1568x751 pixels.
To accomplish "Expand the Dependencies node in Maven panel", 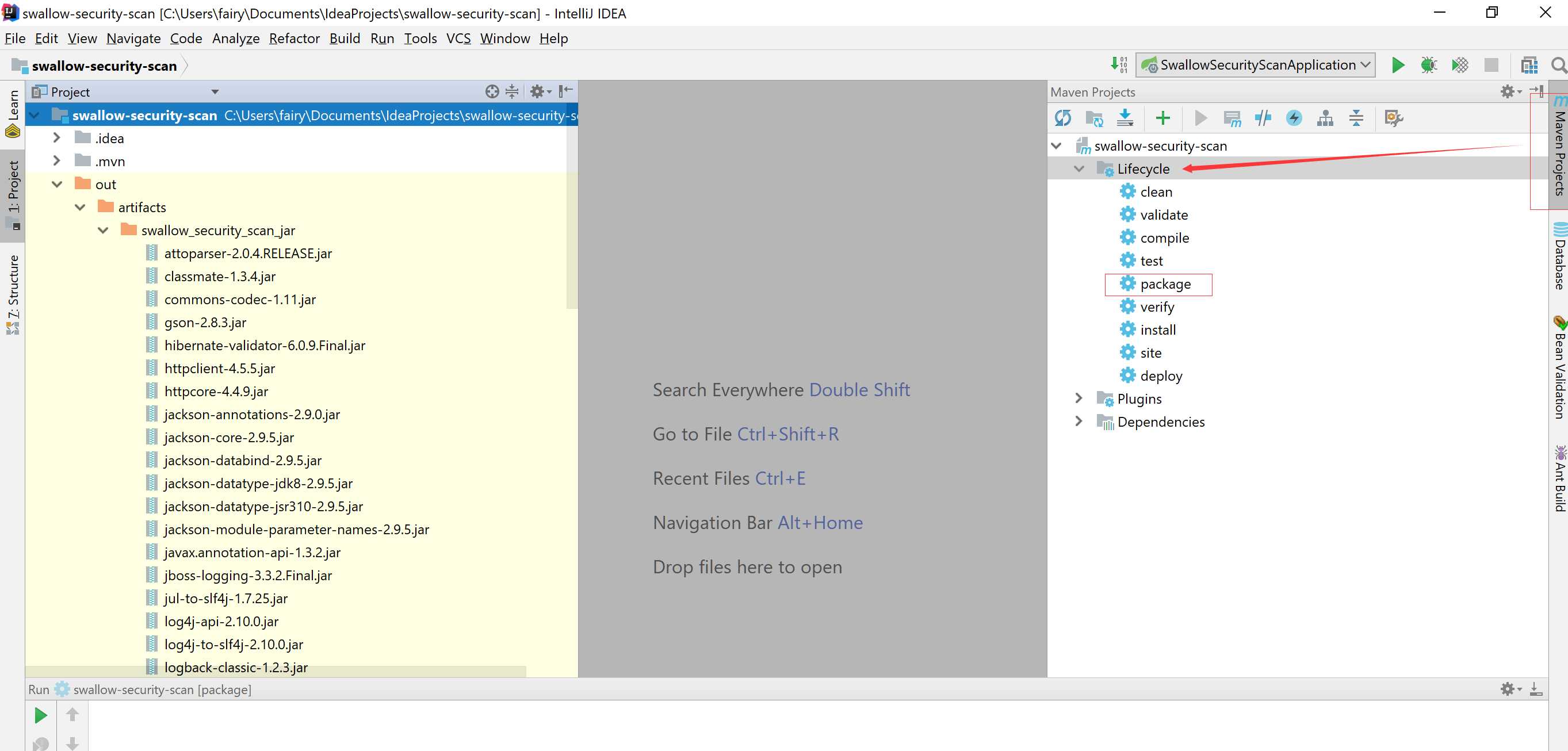I will click(1079, 422).
